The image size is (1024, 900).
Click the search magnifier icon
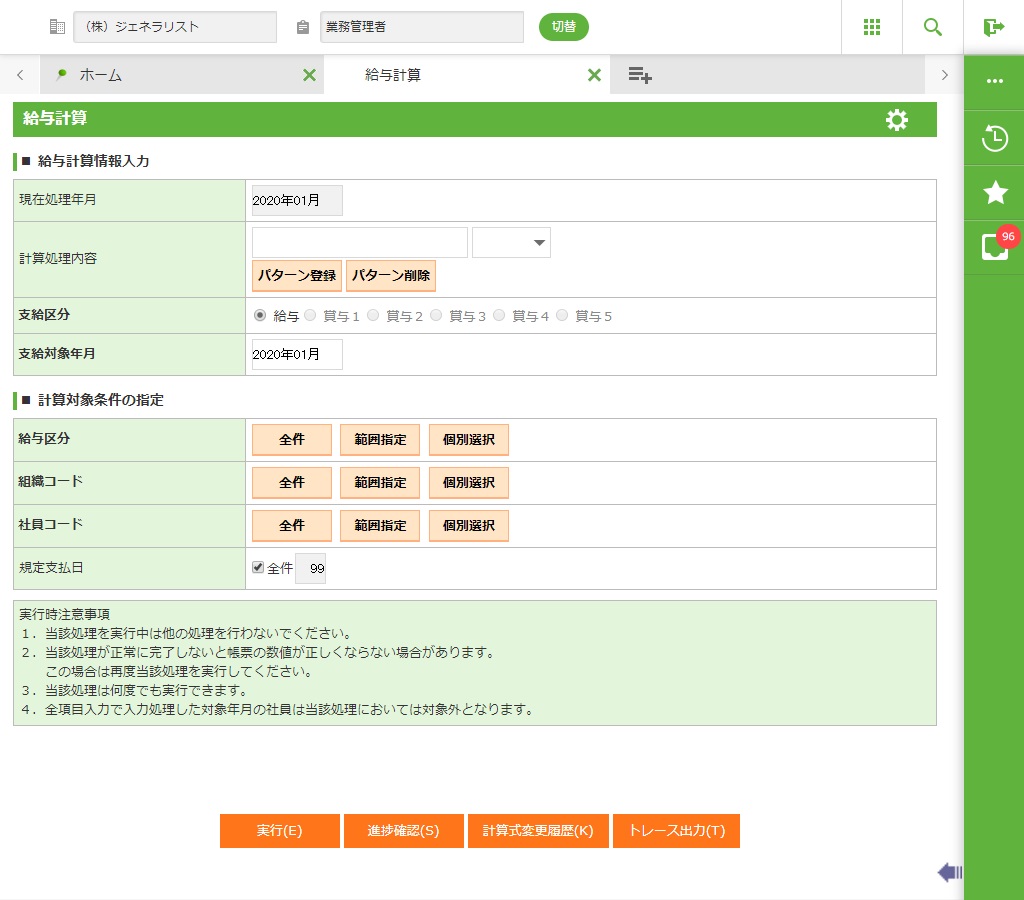pyautogui.click(x=932, y=27)
